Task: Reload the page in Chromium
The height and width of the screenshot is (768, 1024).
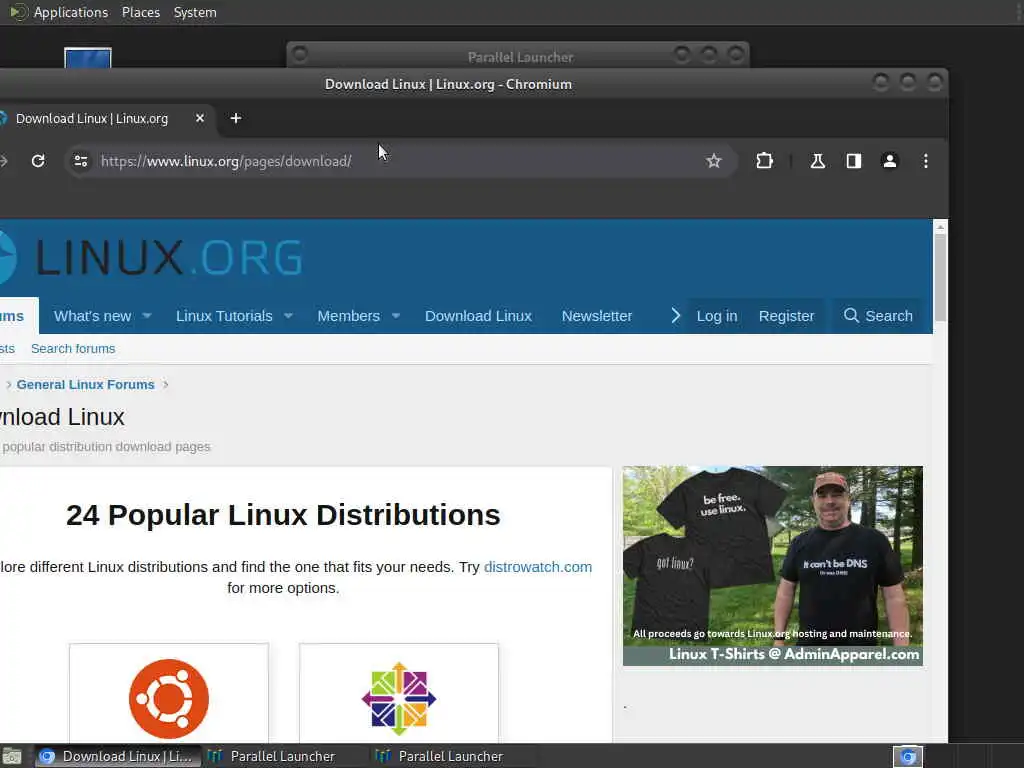Action: click(38, 161)
